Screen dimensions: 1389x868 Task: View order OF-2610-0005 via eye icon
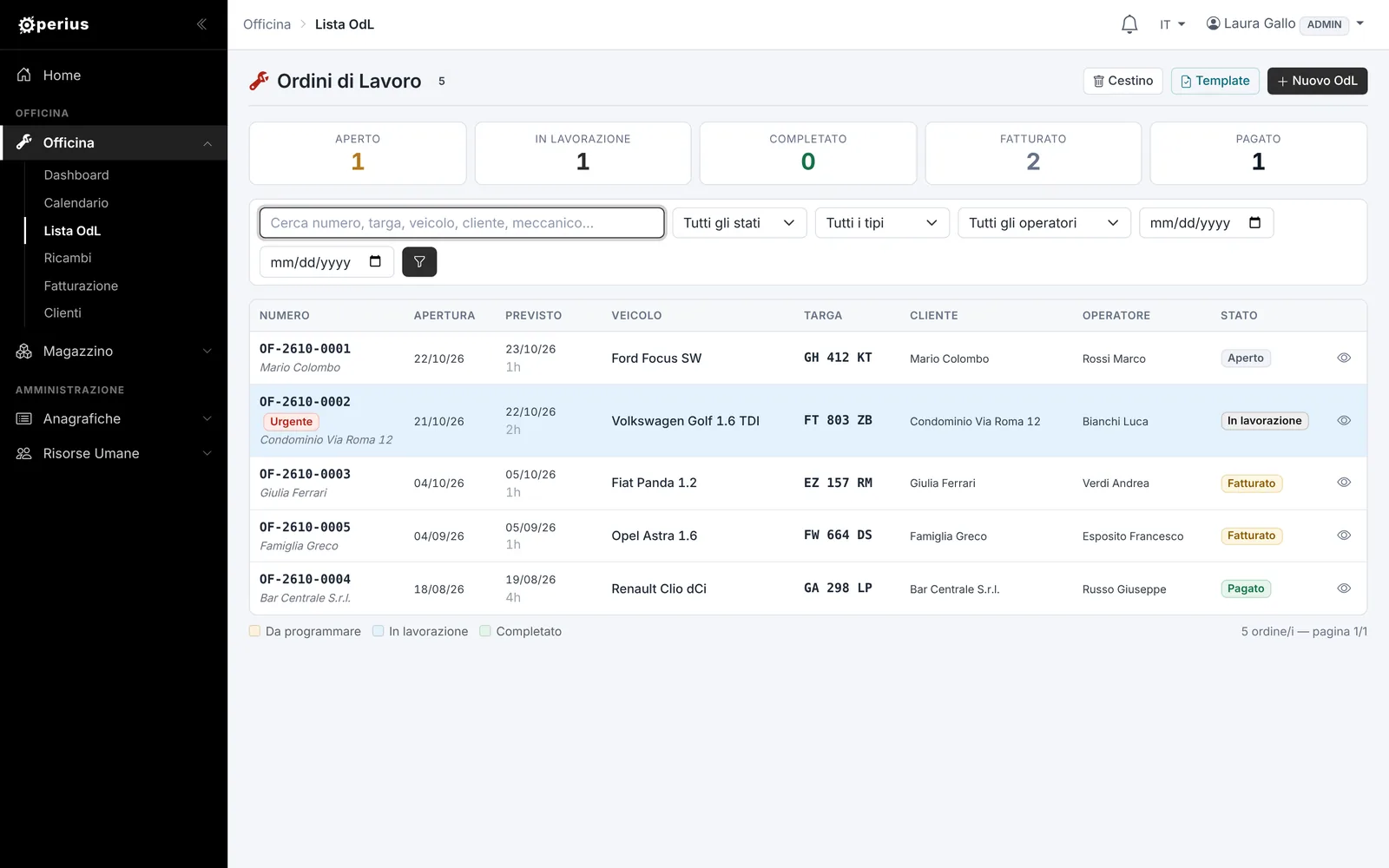[1344, 536]
